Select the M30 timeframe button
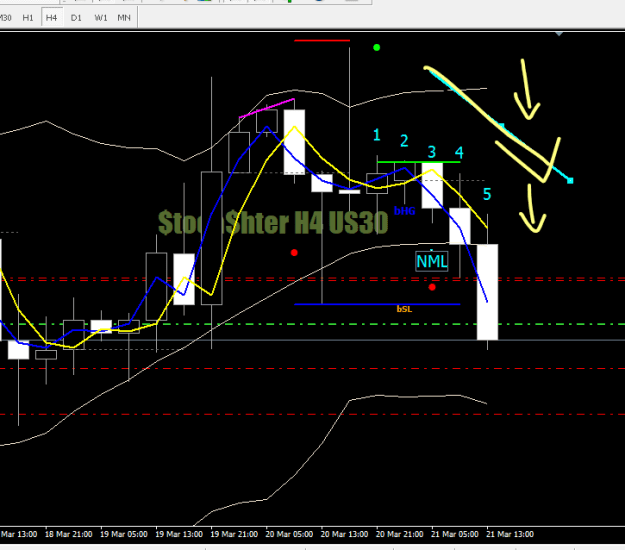The height and width of the screenshot is (550, 625). [6, 18]
